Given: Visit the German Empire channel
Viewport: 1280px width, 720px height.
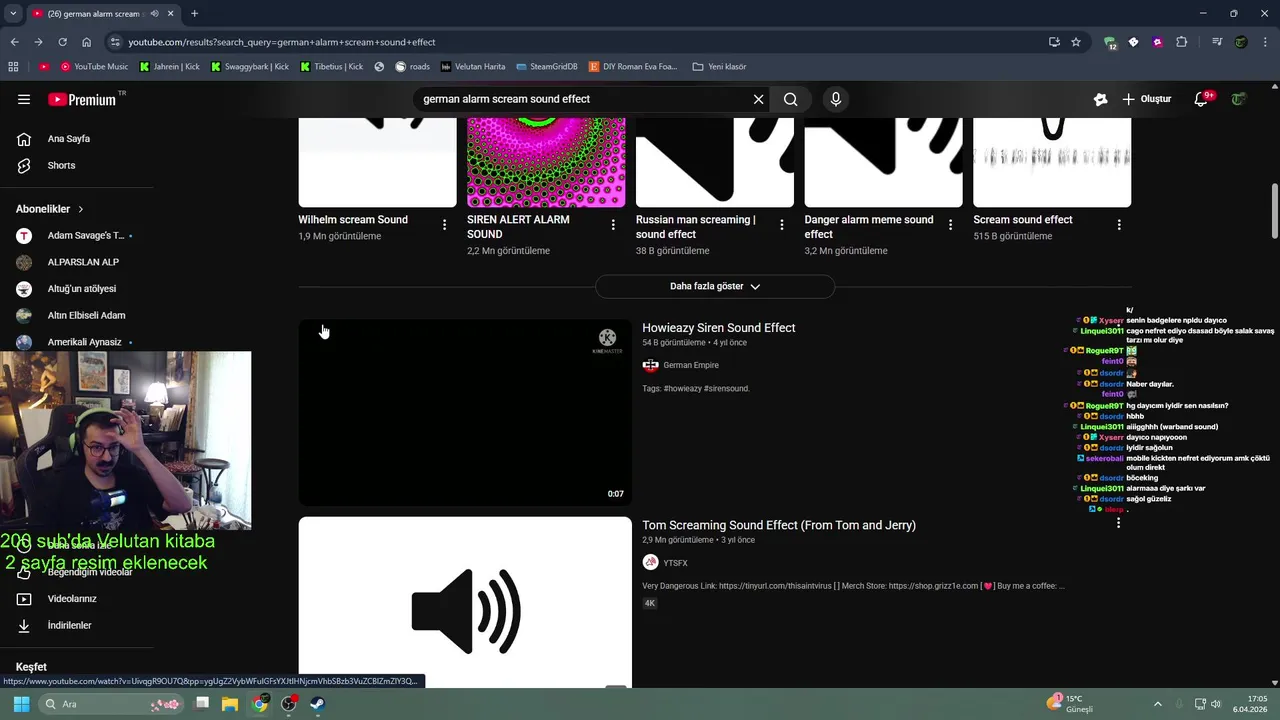Looking at the screenshot, I should [691, 365].
